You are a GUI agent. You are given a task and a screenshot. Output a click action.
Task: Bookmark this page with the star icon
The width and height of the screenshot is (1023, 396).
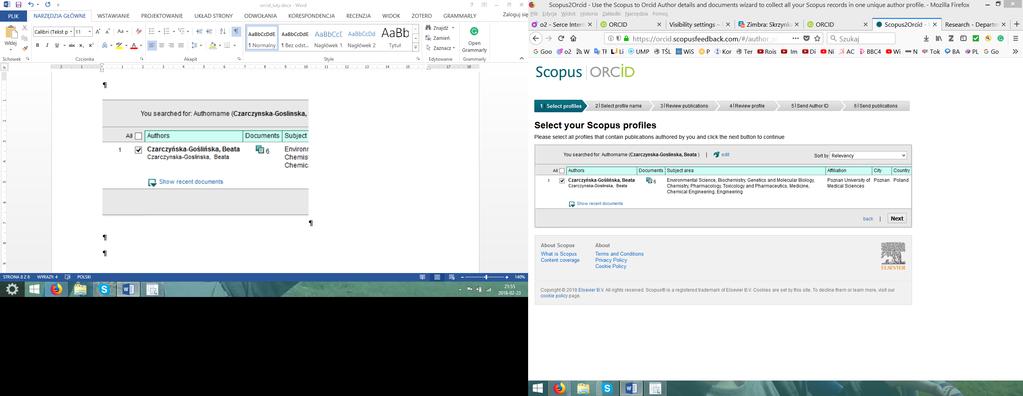point(817,38)
